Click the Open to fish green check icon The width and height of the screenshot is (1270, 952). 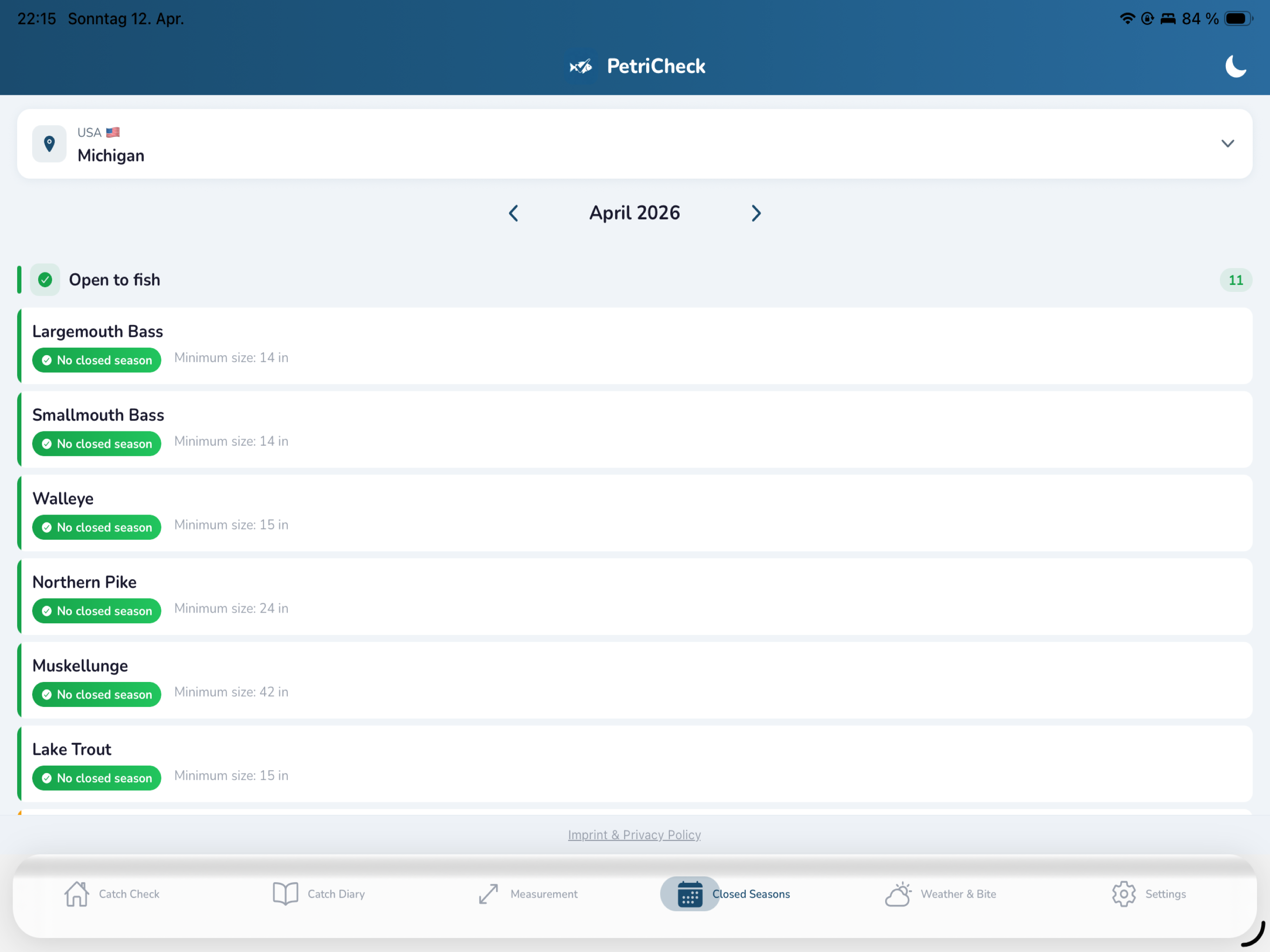45,280
